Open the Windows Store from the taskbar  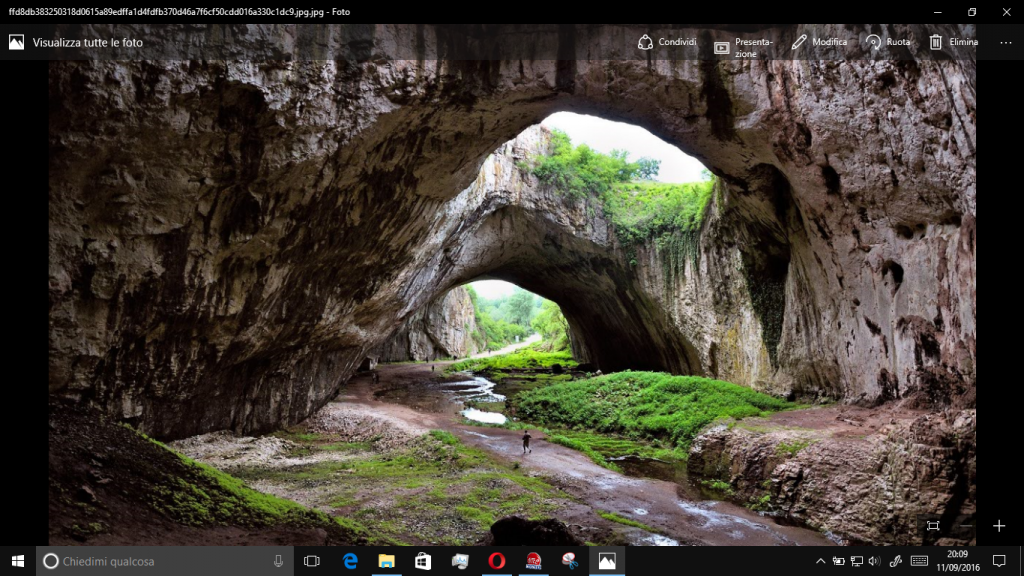click(x=422, y=561)
